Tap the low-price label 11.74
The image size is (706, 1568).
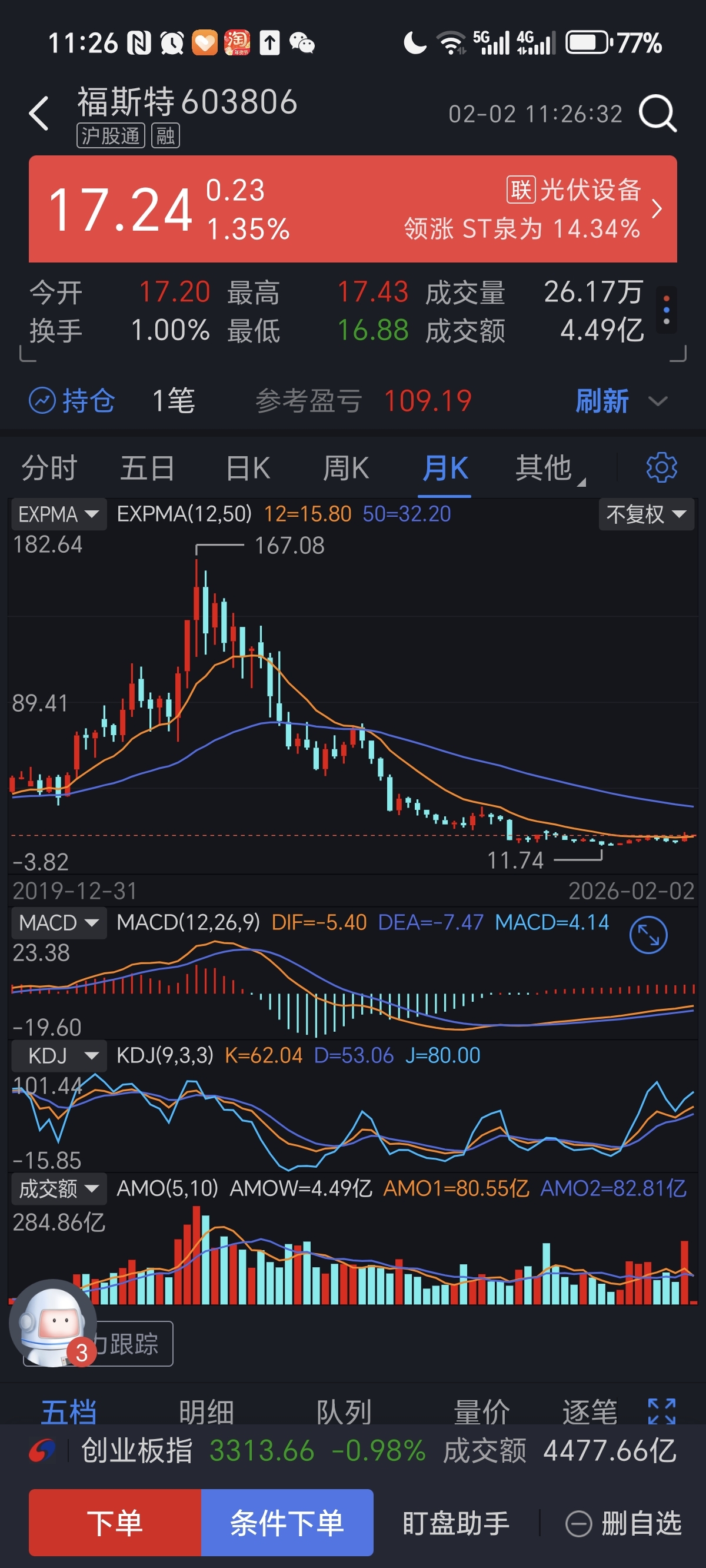(x=515, y=860)
